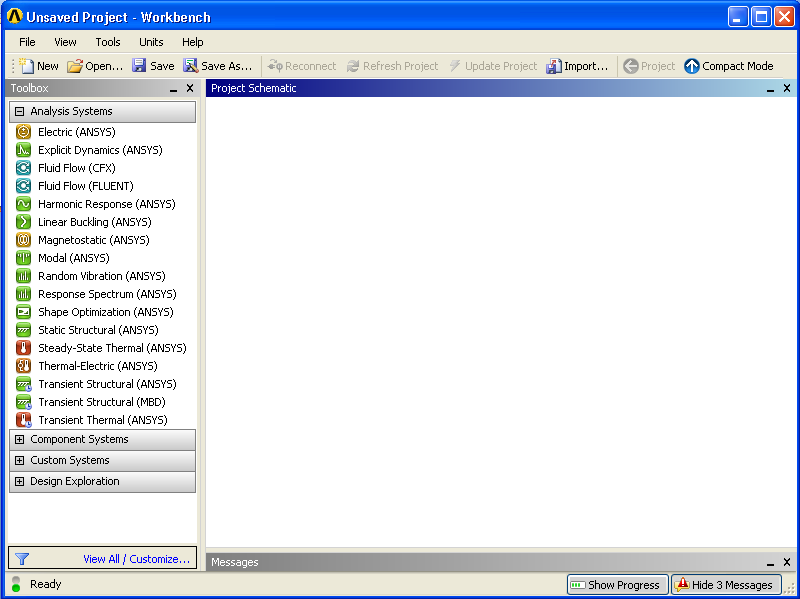The width and height of the screenshot is (800, 599).
Task: Select the Fluid Flow (CFX) icon
Action: coord(23,168)
